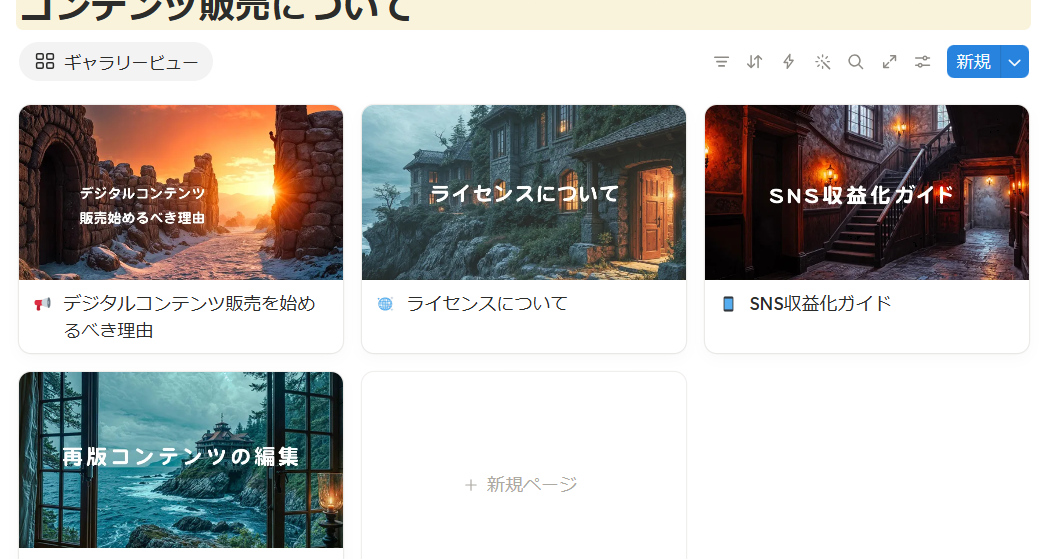1062x559 pixels.
Task: Open database as full page with expand arrows
Action: pos(889,62)
